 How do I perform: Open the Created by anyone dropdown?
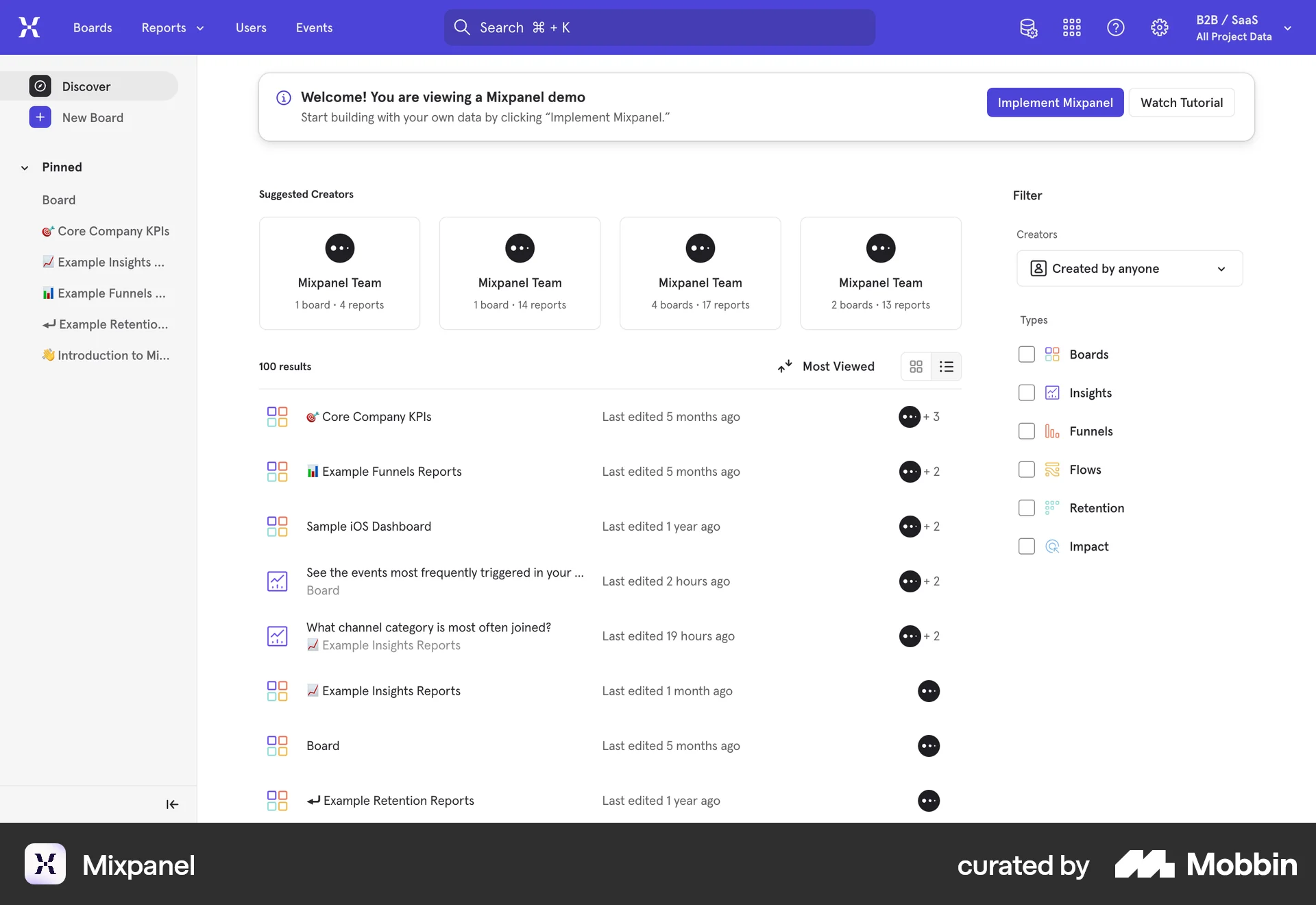point(1128,268)
